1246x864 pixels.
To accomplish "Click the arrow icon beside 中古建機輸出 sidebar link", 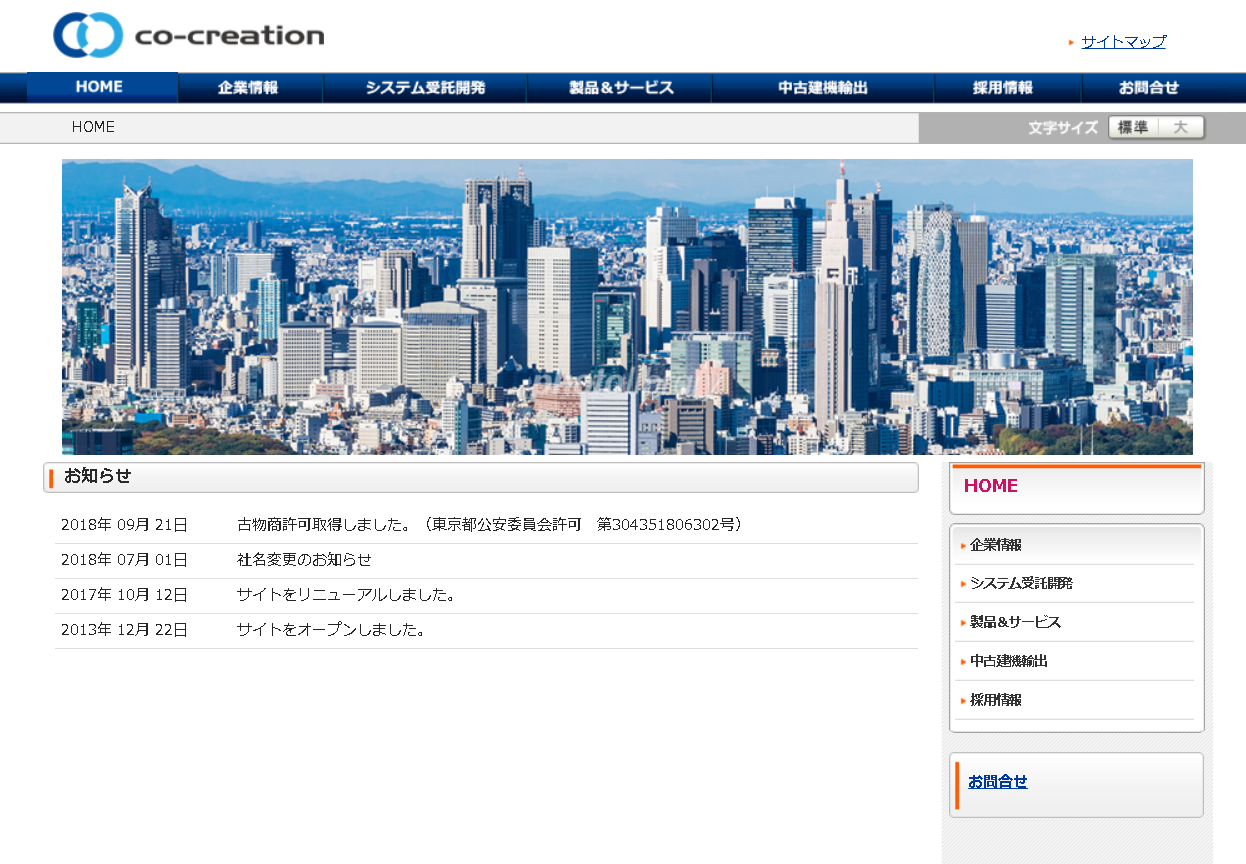I will tap(963, 660).
